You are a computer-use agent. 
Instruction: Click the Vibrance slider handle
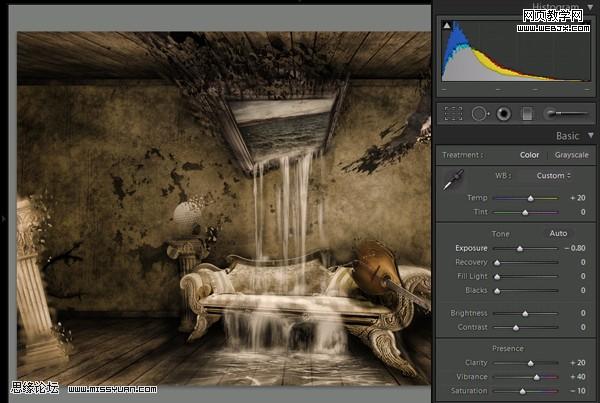[536, 377]
